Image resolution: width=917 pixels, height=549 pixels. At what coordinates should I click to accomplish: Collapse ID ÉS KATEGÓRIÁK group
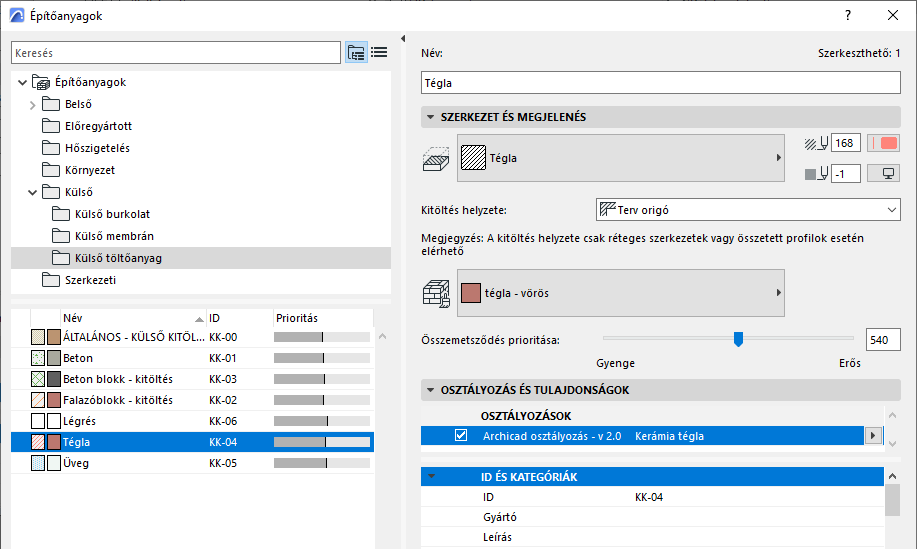pos(432,477)
